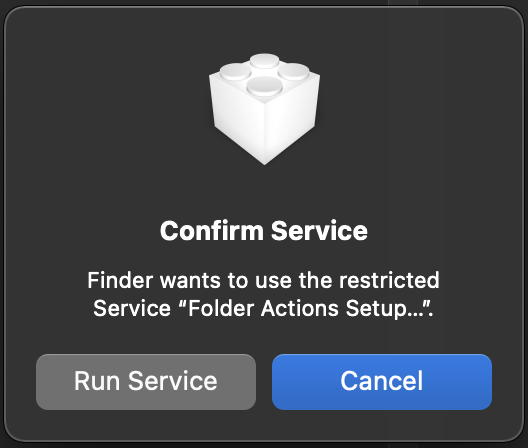This screenshot has width=528, height=448.
Task: Click the Confirm Service heading
Action: pyautogui.click(x=264, y=231)
